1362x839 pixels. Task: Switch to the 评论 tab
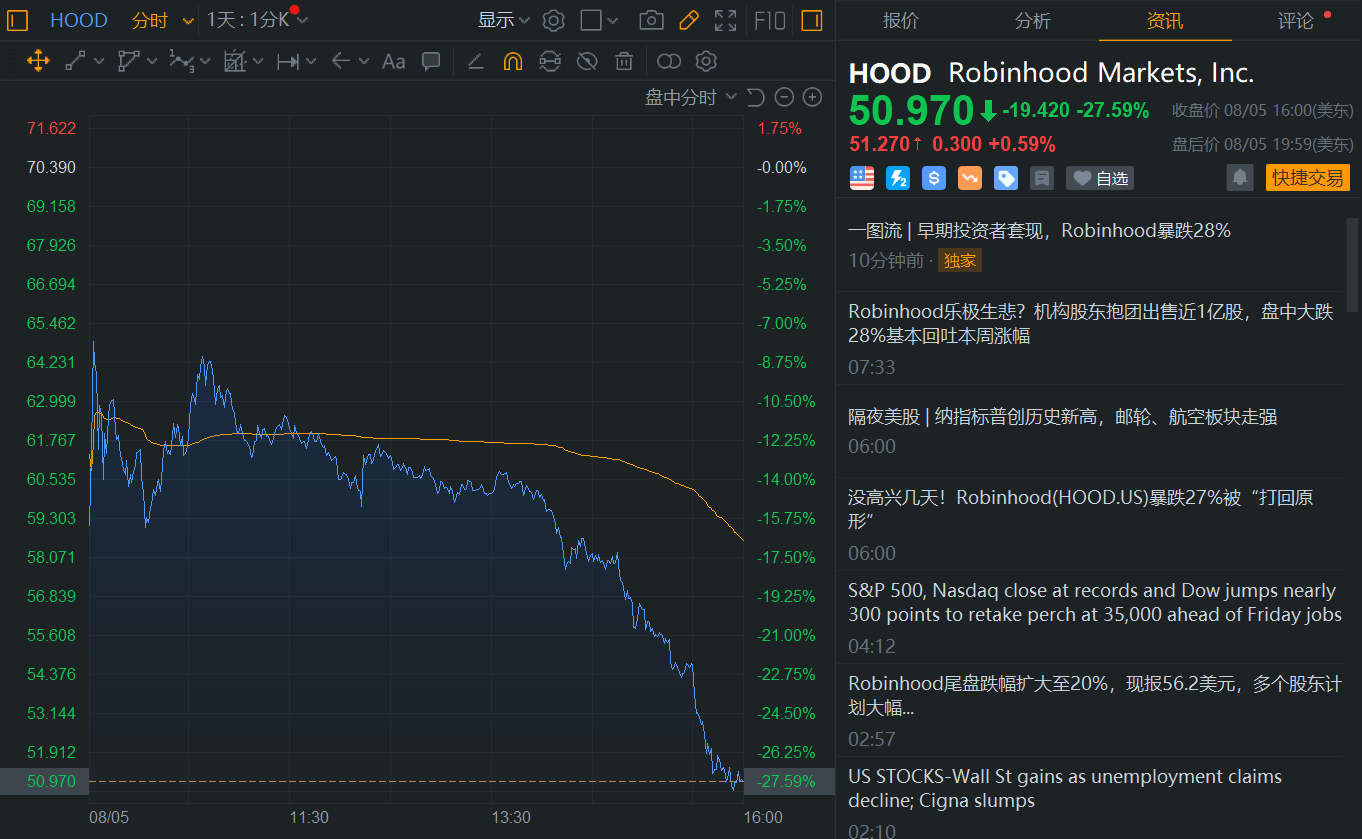[1296, 20]
